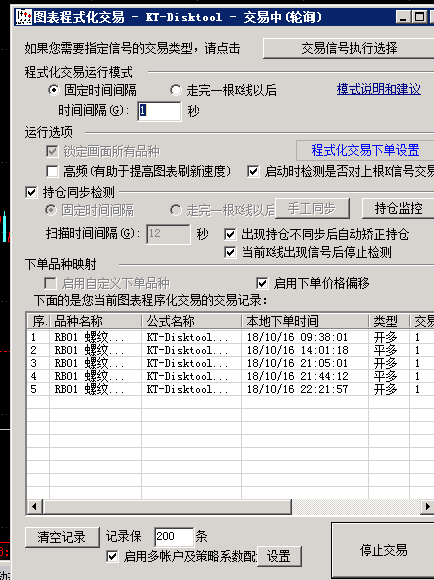This screenshot has width=434, height=580.
Task: Click the right scroll arrow of records list
Action: 427,506
